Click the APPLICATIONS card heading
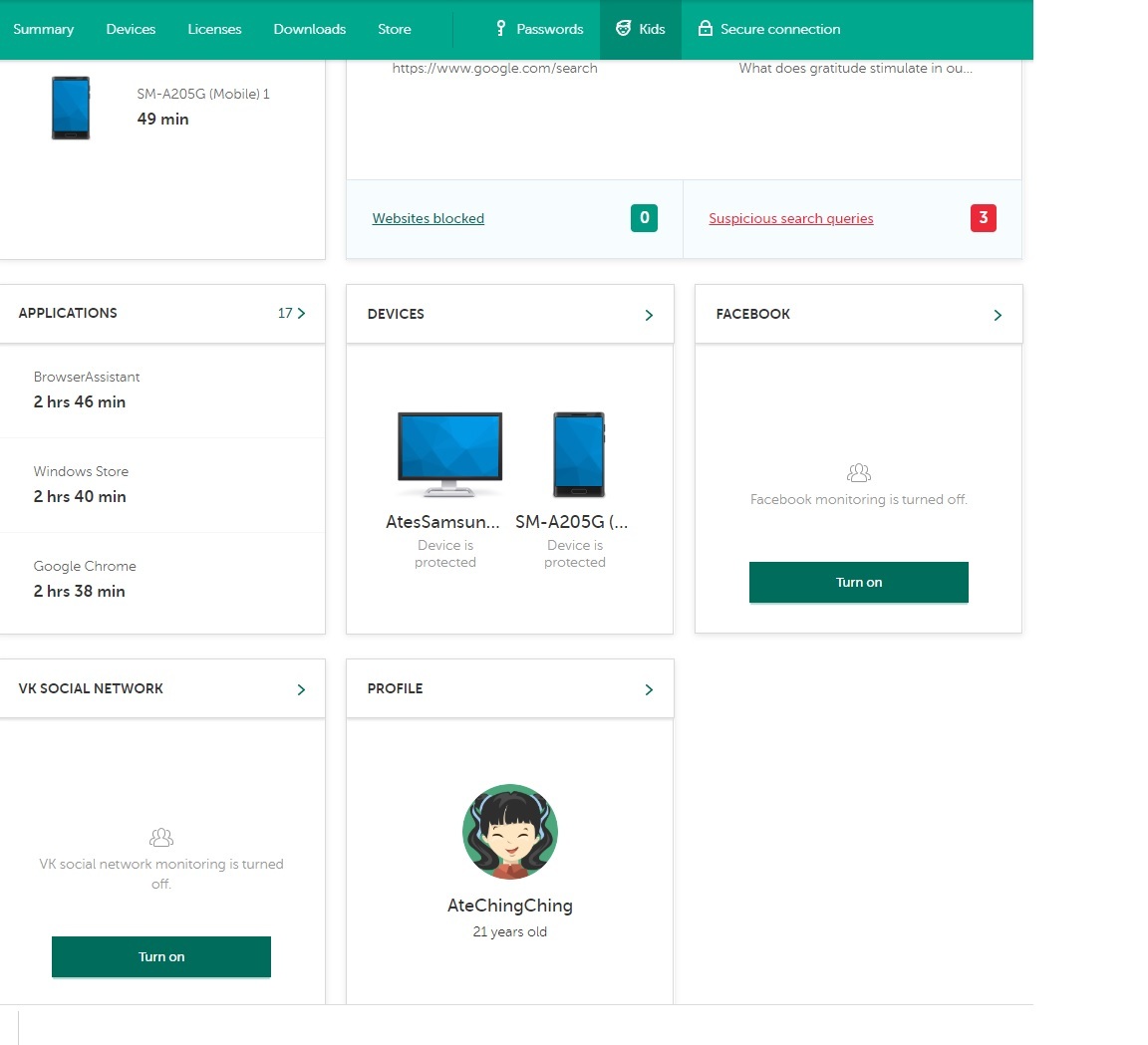1148x1045 pixels. pyautogui.click(x=68, y=313)
